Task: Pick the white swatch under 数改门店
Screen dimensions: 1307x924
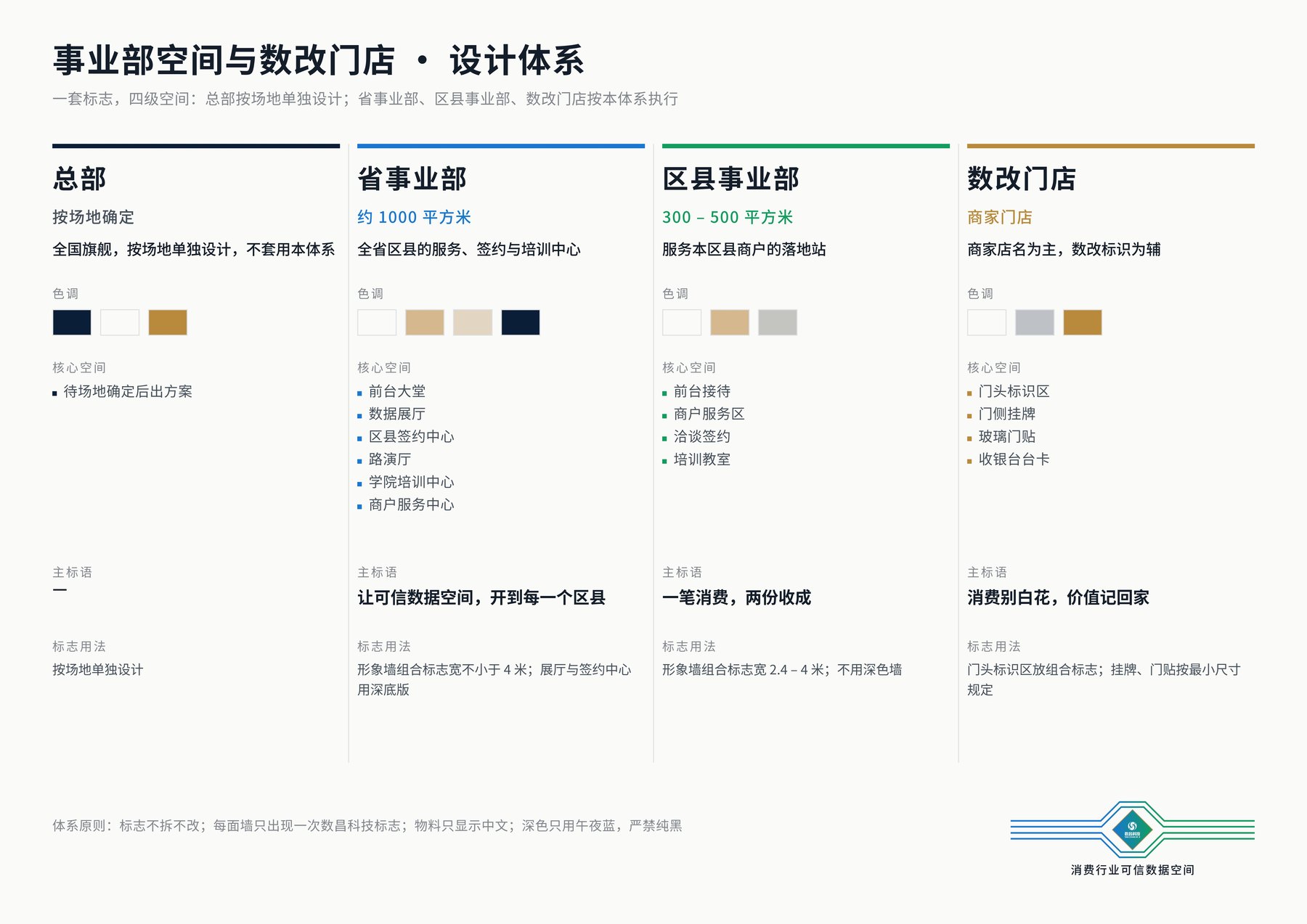Action: 987,322
